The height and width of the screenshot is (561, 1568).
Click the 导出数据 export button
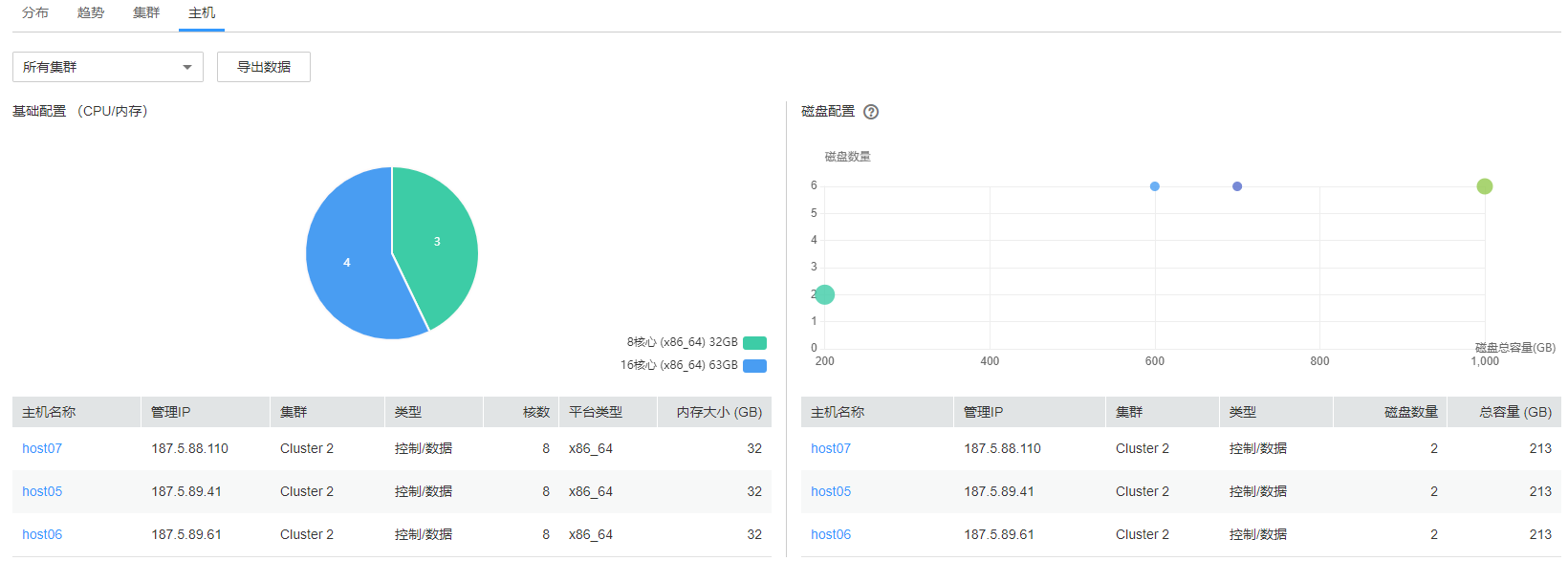tap(263, 67)
